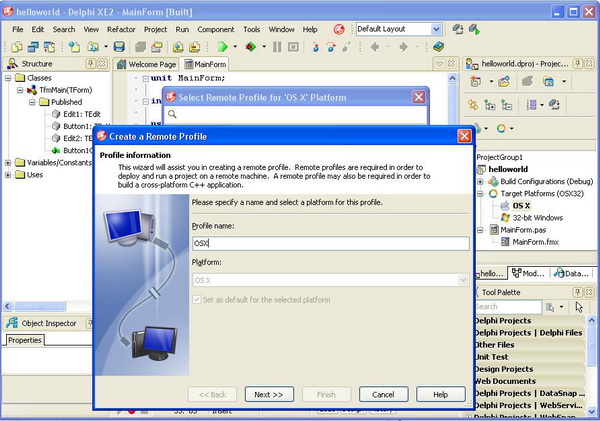The height and width of the screenshot is (421, 600).
Task: Open the Unit Test palette category
Action: (x=529, y=357)
